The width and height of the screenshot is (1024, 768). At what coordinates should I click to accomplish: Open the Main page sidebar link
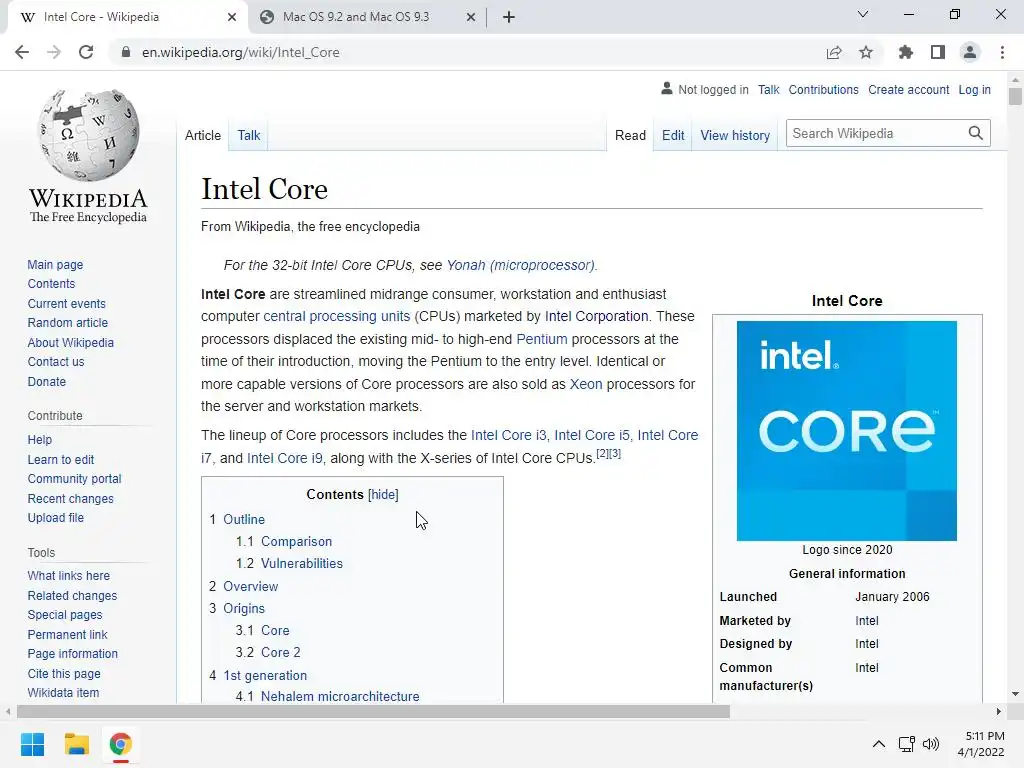click(55, 264)
